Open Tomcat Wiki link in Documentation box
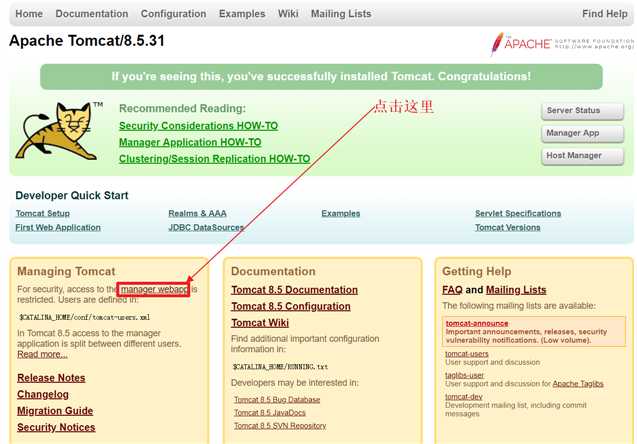 click(x=260, y=323)
